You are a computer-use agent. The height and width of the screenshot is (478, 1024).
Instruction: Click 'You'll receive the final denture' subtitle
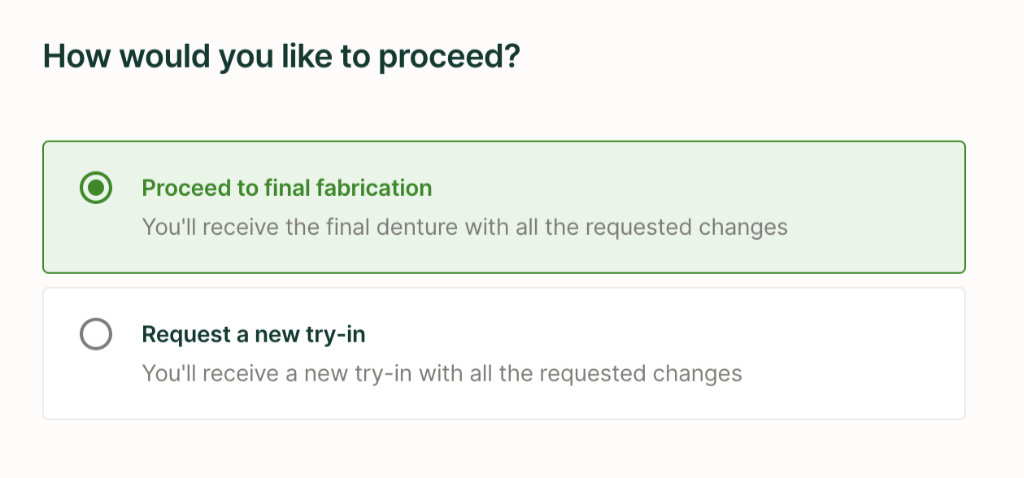click(464, 227)
